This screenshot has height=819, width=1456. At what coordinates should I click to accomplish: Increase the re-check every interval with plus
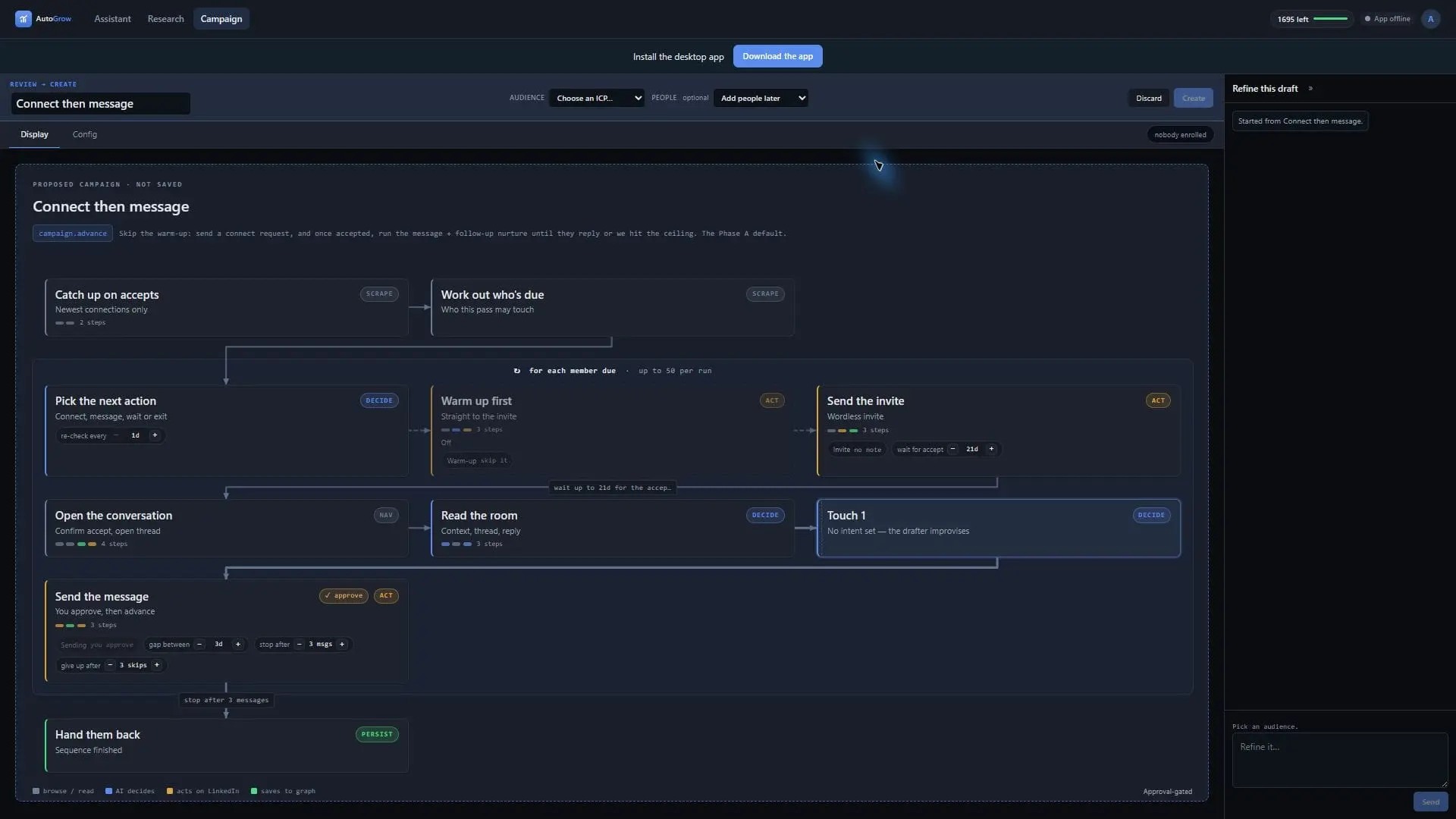click(x=155, y=436)
